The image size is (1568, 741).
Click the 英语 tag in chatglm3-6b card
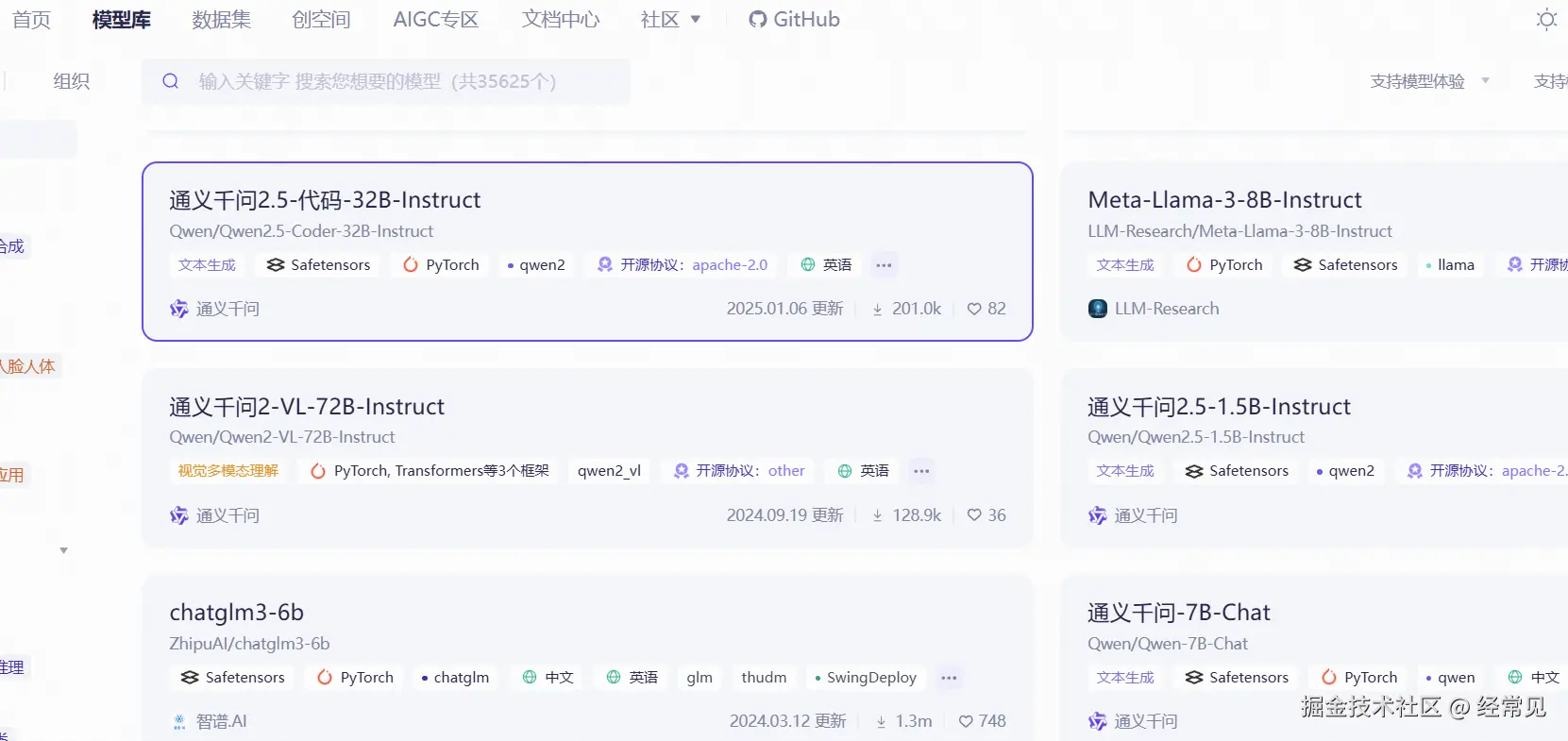(x=632, y=678)
